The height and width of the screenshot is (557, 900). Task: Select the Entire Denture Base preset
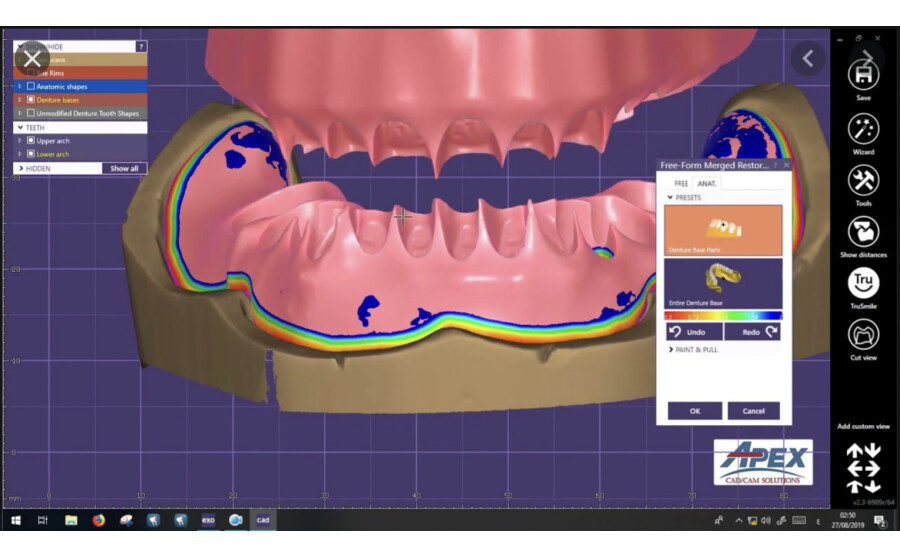(x=723, y=283)
